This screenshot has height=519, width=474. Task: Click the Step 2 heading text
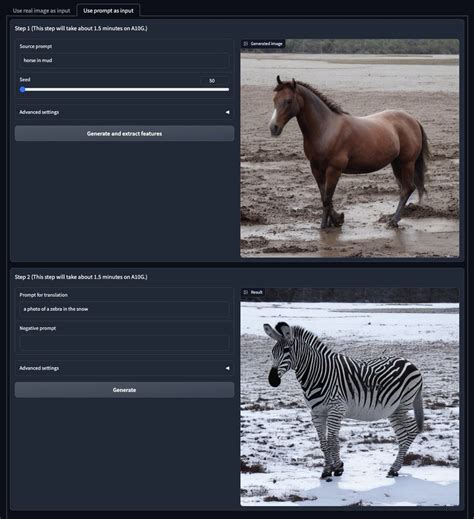(x=81, y=277)
